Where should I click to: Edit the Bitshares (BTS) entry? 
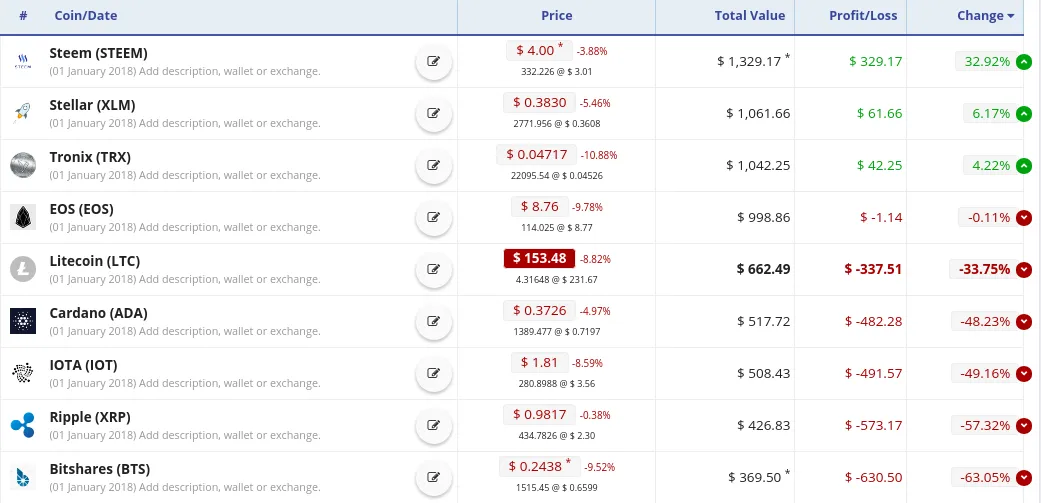click(x=434, y=478)
